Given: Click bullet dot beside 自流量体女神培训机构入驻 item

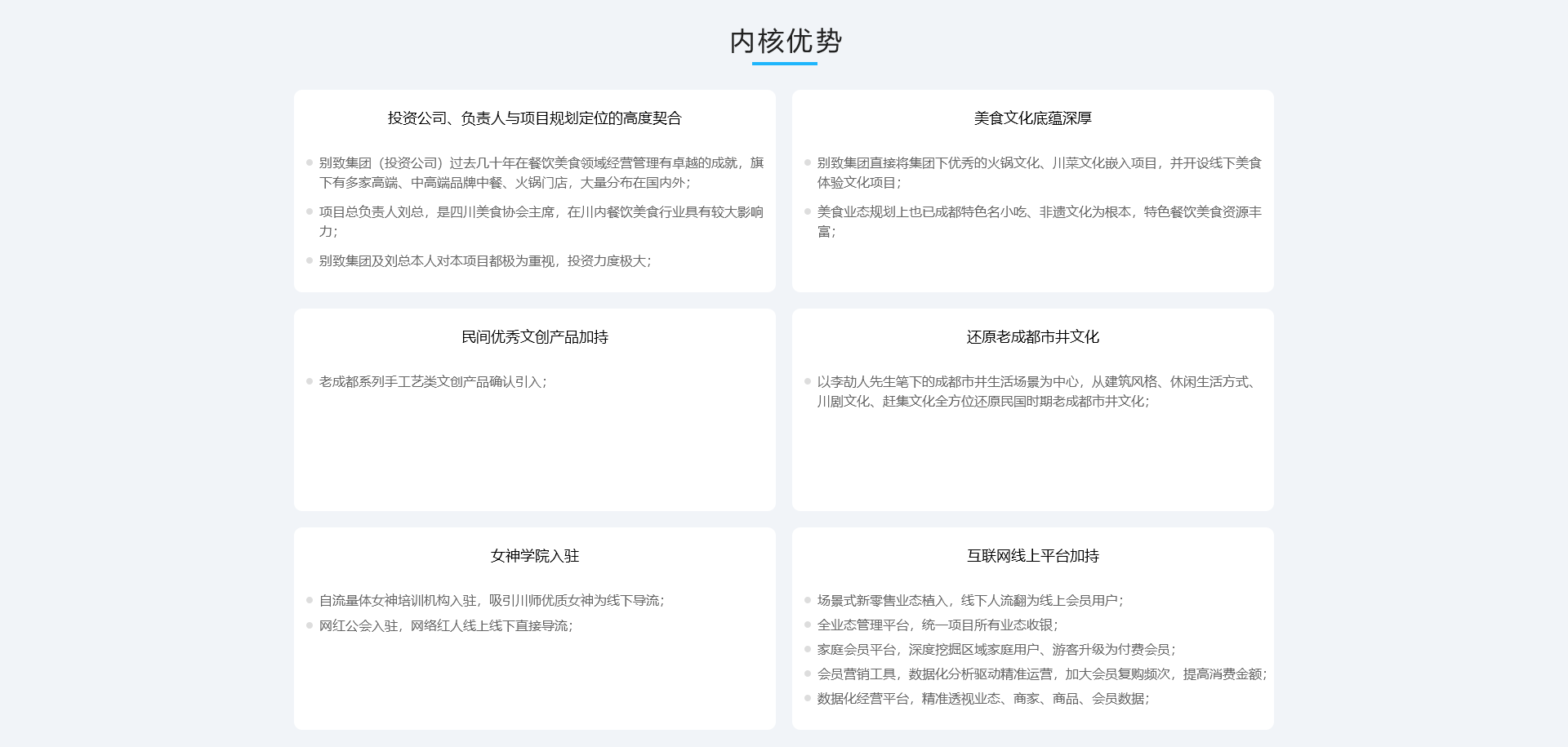Looking at the screenshot, I should (310, 600).
